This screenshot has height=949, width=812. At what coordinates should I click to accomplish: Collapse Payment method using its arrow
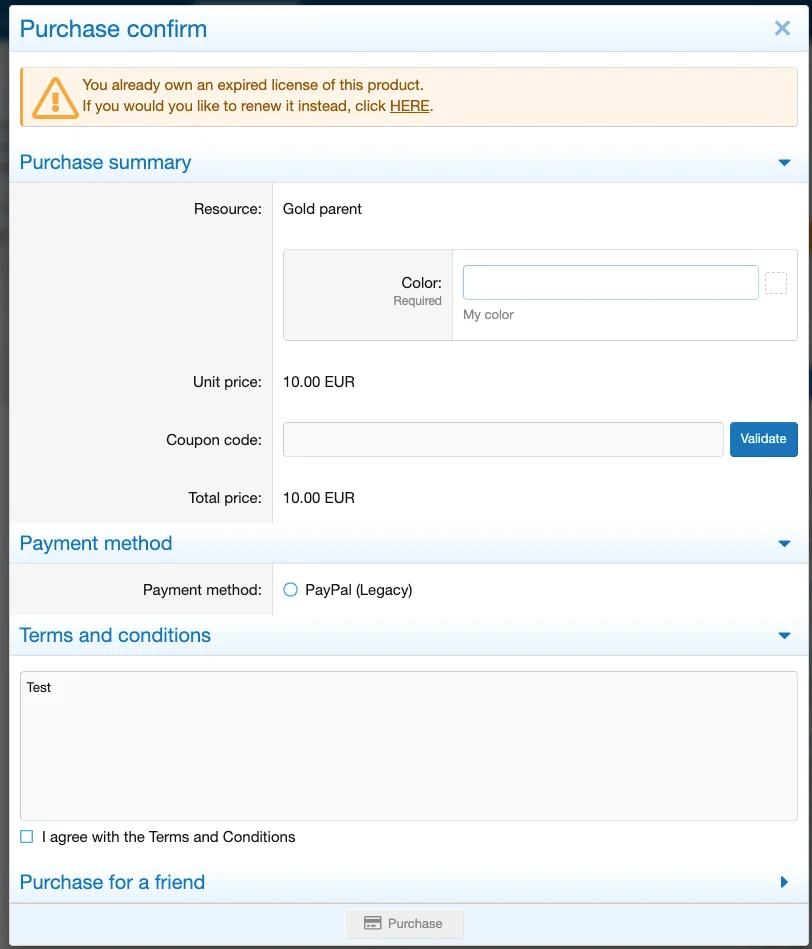coord(784,544)
